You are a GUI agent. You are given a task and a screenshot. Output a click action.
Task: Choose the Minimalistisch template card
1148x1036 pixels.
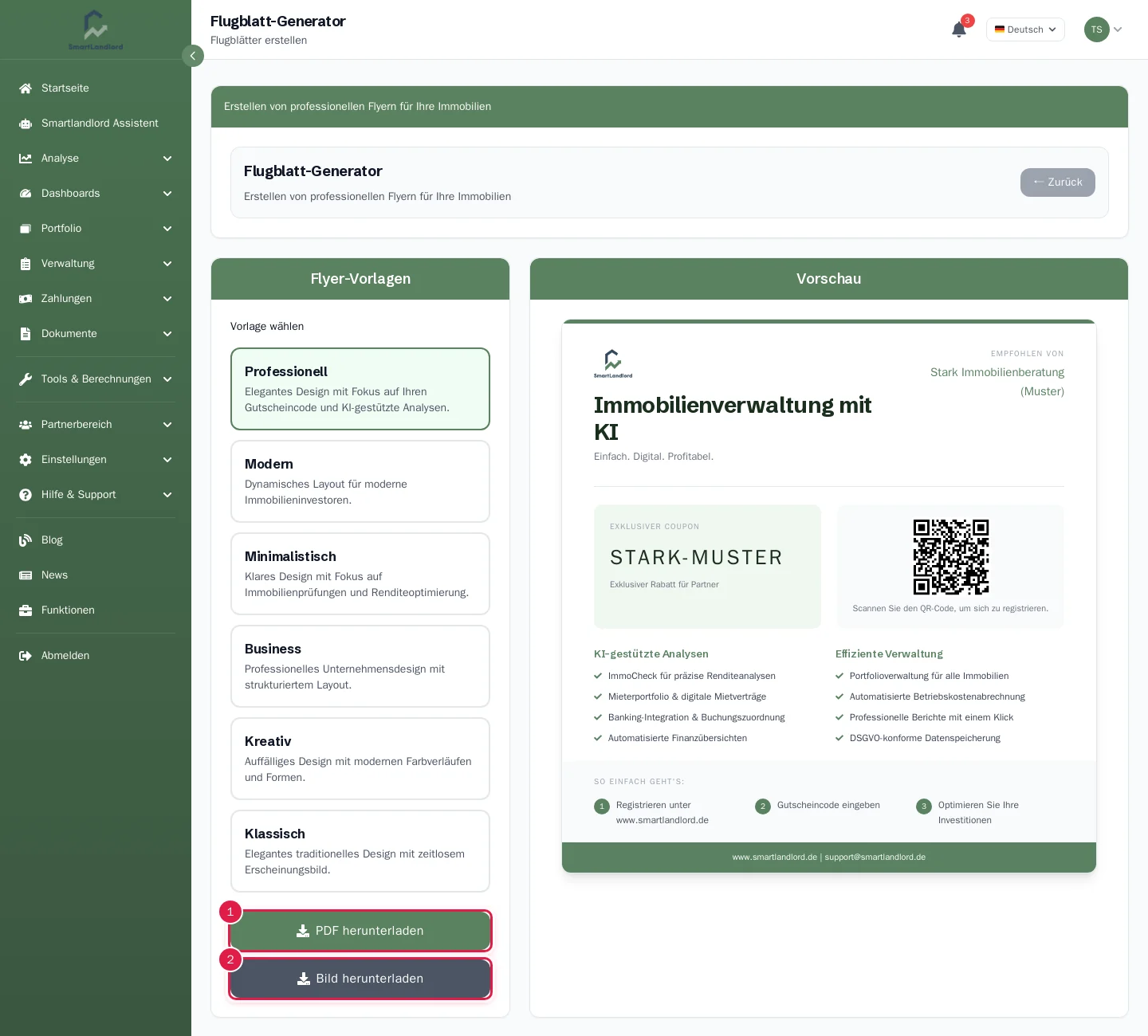(x=360, y=574)
